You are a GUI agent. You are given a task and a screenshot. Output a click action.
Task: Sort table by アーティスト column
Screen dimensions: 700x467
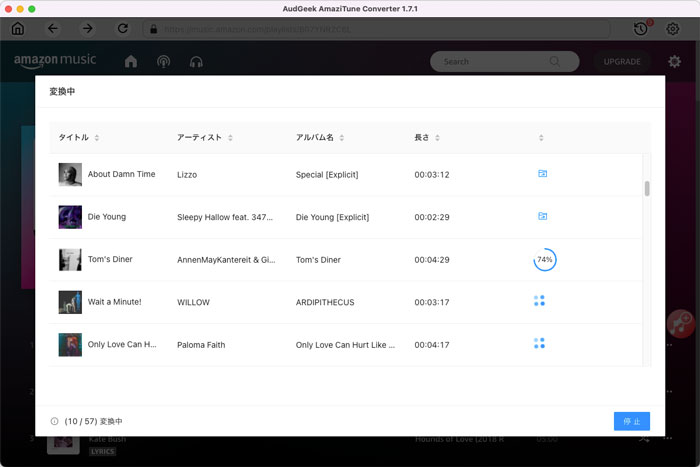pyautogui.click(x=230, y=138)
